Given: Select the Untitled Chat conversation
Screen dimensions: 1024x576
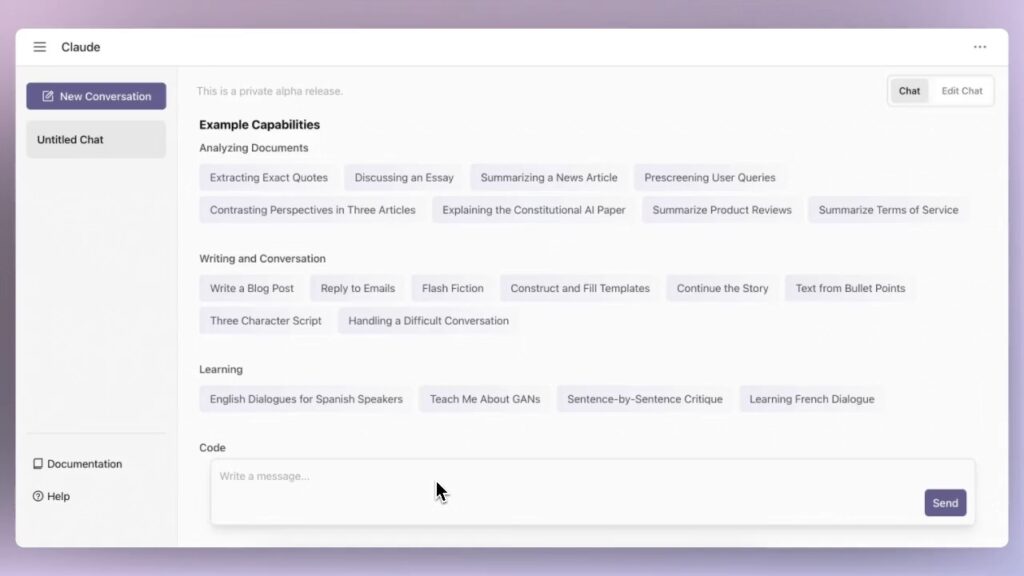Looking at the screenshot, I should 95,140.
